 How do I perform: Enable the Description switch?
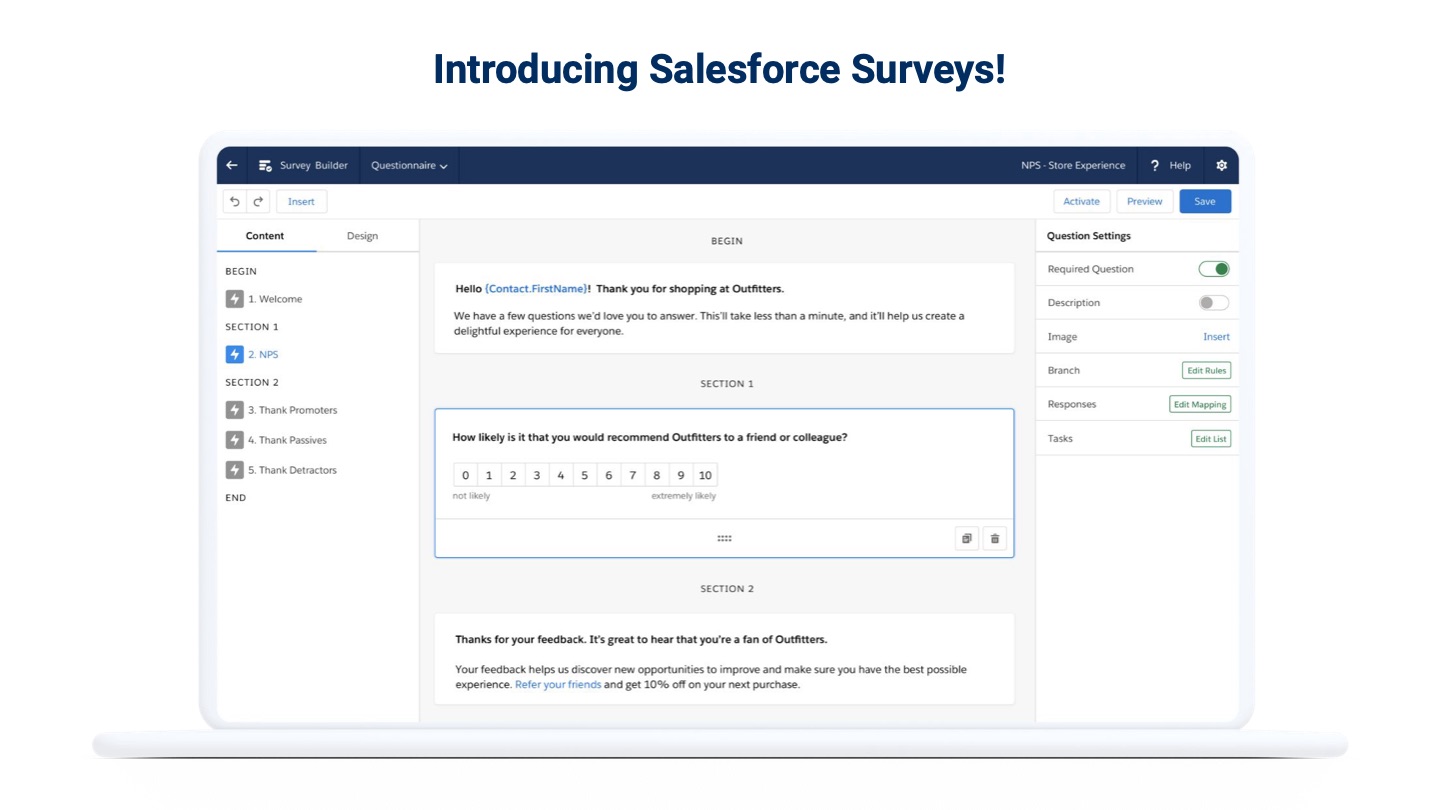(1214, 303)
